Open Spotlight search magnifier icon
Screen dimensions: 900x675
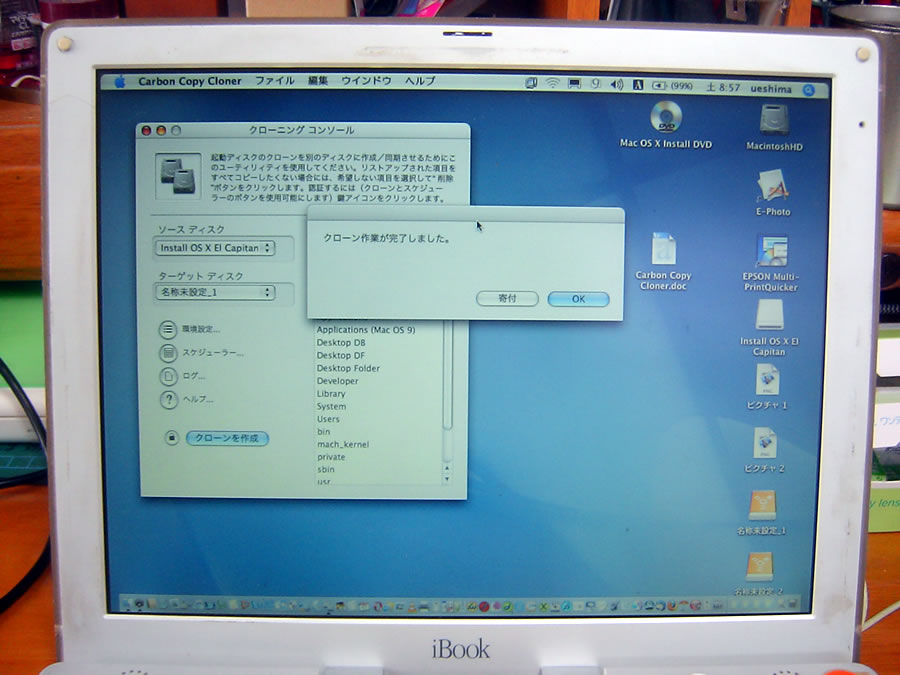click(809, 90)
